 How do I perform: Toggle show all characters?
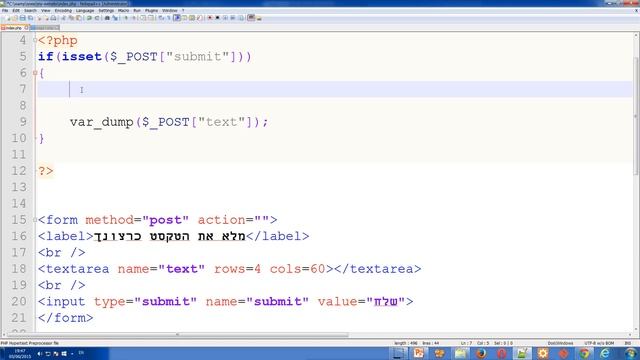168,18
